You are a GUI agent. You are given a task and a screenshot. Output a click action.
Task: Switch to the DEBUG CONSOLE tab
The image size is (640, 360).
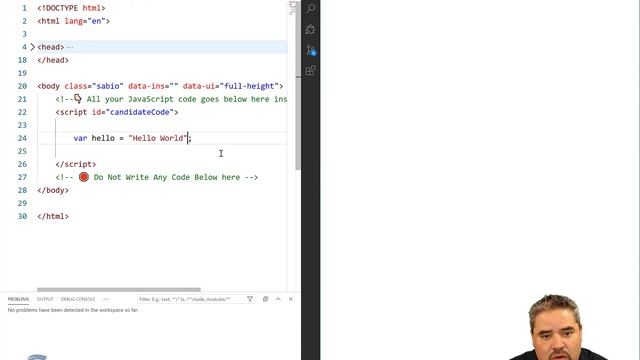coord(78,299)
